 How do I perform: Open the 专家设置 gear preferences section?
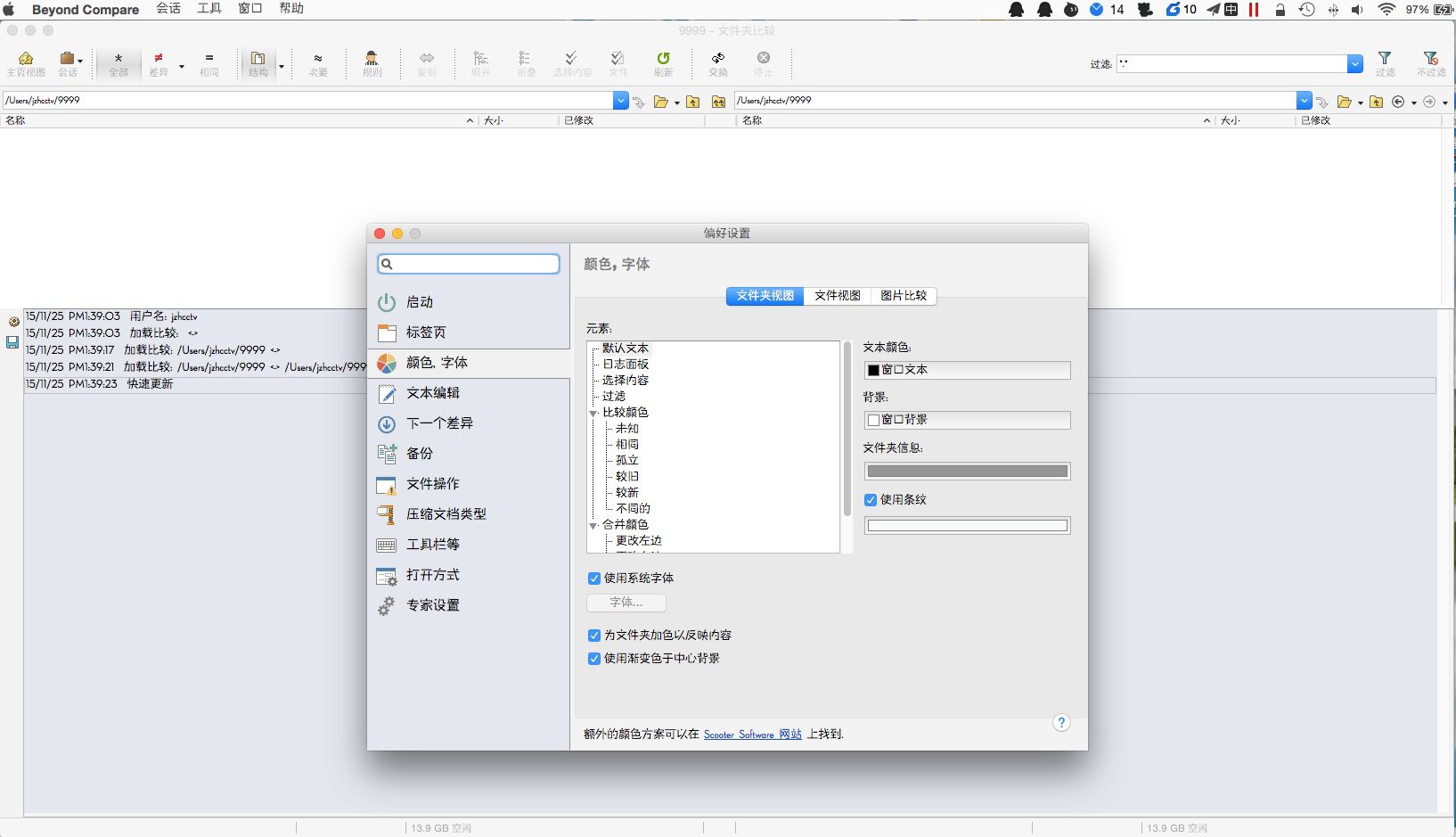pos(432,605)
